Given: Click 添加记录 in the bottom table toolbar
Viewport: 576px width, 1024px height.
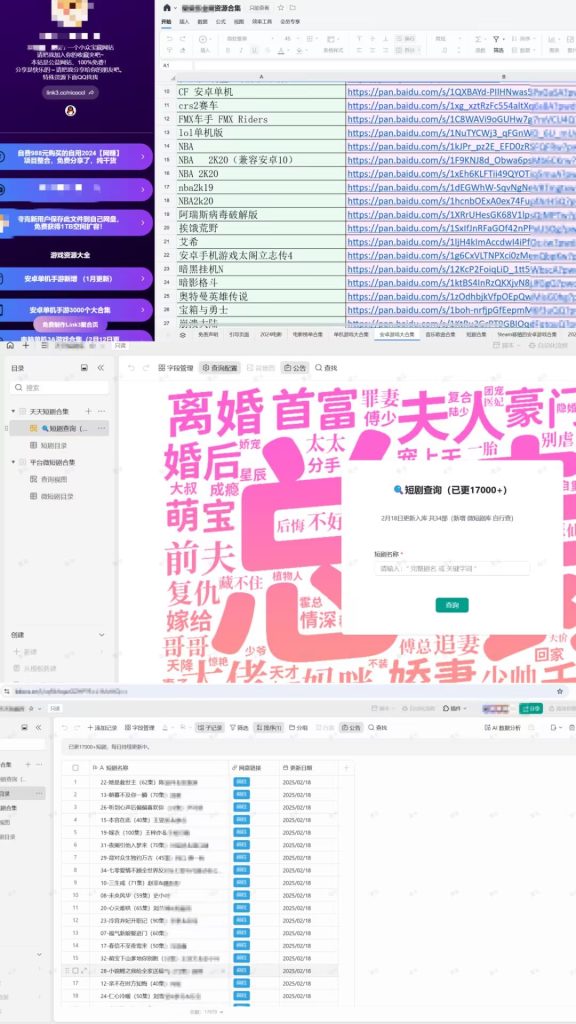Looking at the screenshot, I should tap(103, 727).
